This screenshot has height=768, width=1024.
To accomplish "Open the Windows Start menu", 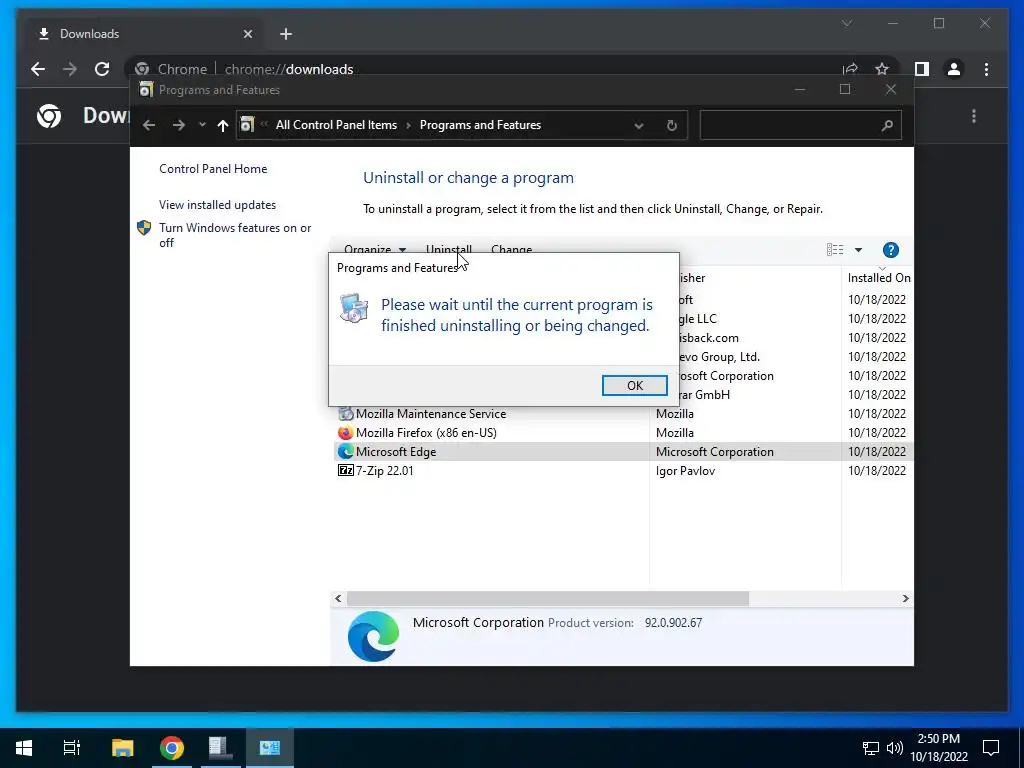I will click(24, 748).
